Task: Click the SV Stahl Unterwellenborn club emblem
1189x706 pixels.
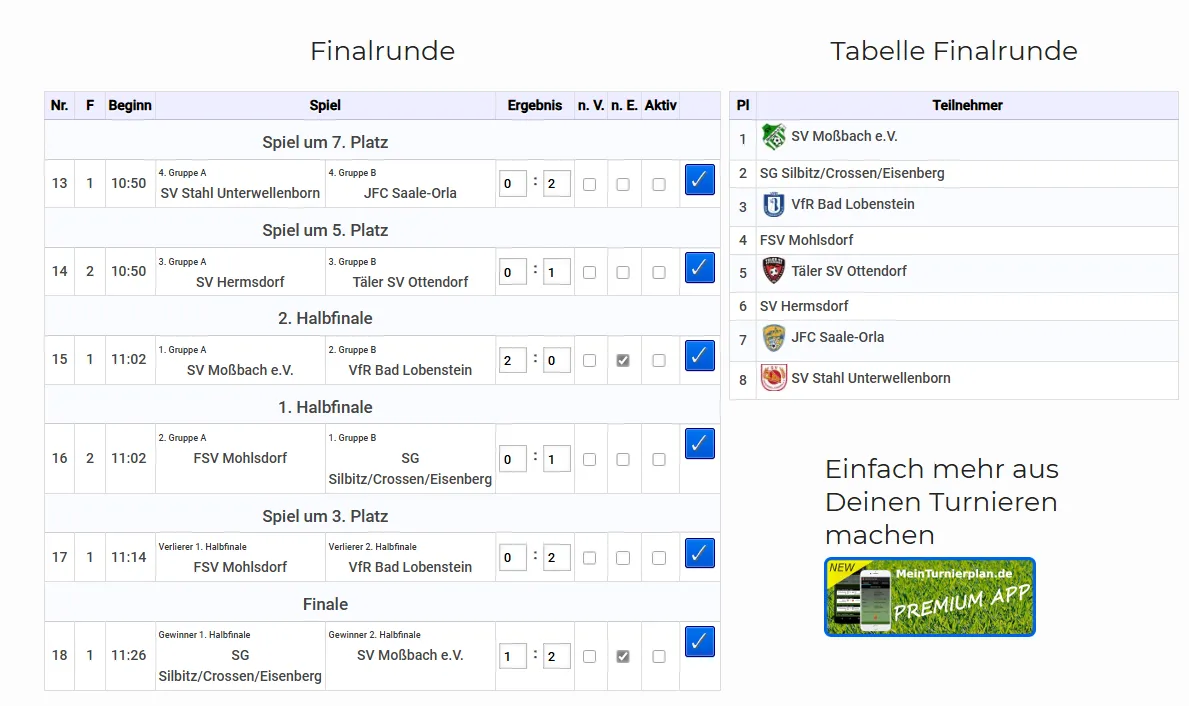Action: pos(773,378)
